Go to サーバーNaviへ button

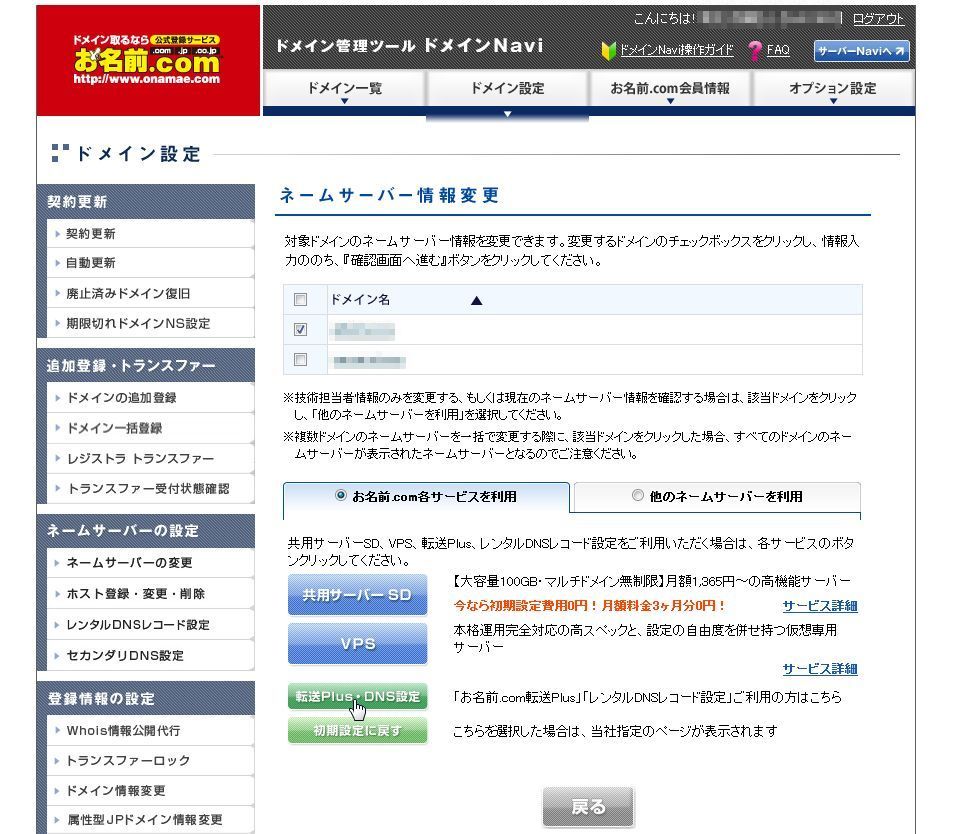(x=861, y=51)
